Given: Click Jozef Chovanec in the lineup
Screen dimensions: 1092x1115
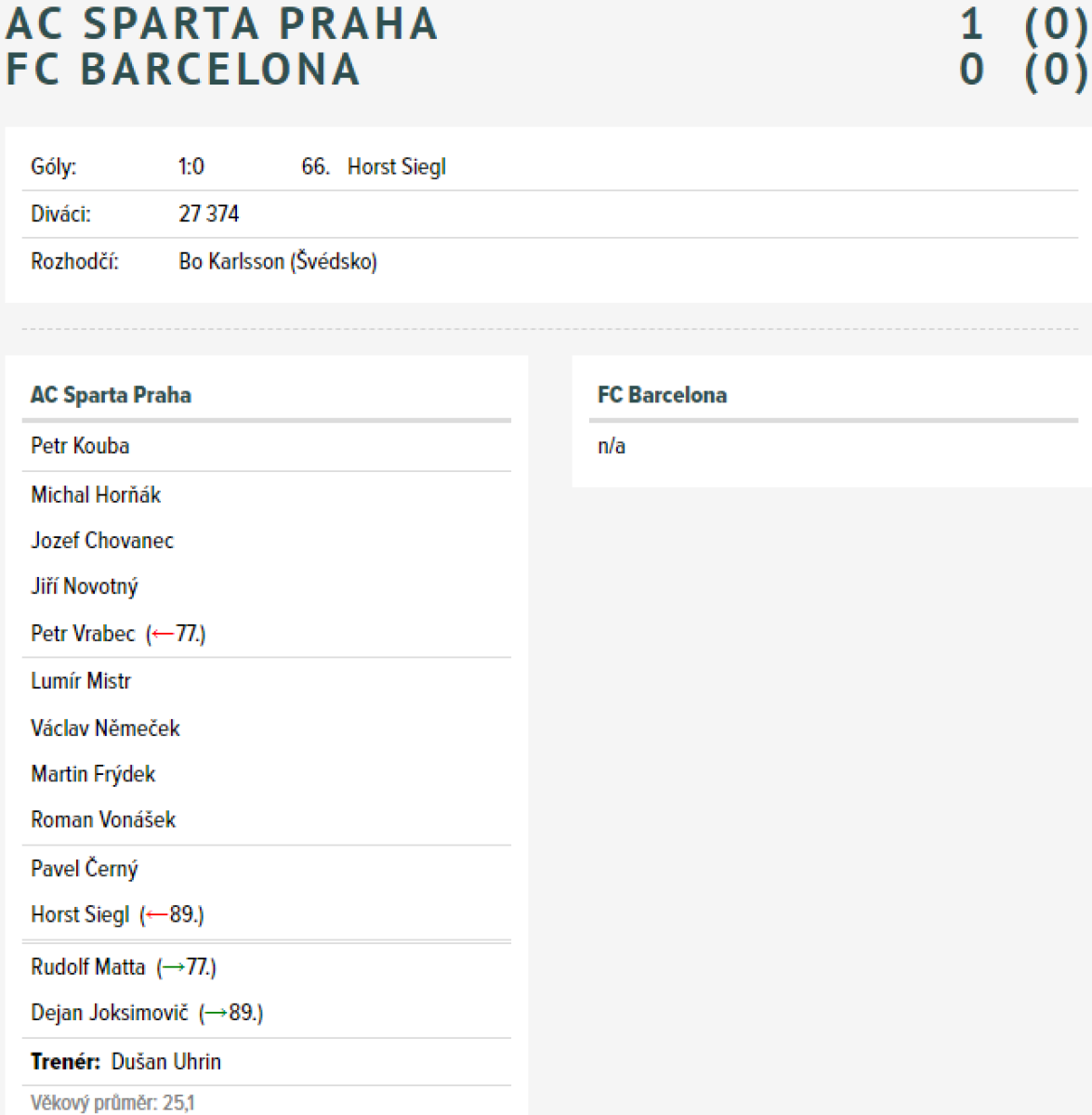Looking at the screenshot, I should (x=102, y=541).
